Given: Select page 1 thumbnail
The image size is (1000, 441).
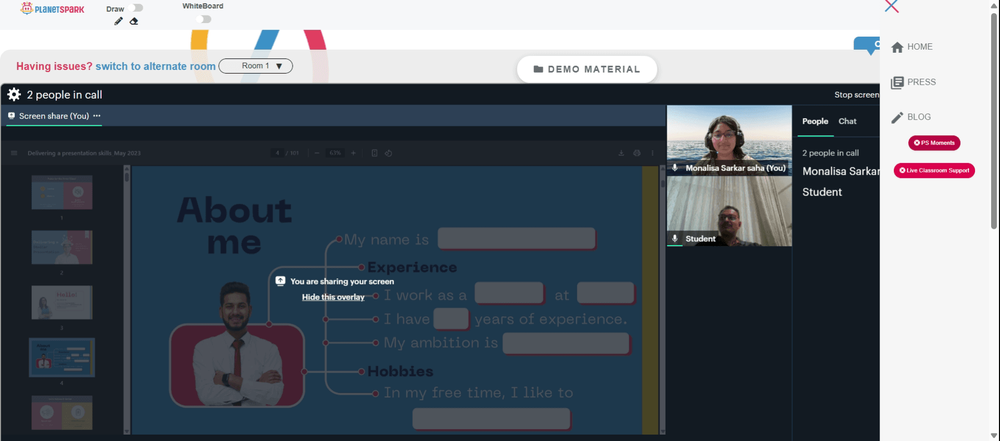Looking at the screenshot, I should point(62,192).
